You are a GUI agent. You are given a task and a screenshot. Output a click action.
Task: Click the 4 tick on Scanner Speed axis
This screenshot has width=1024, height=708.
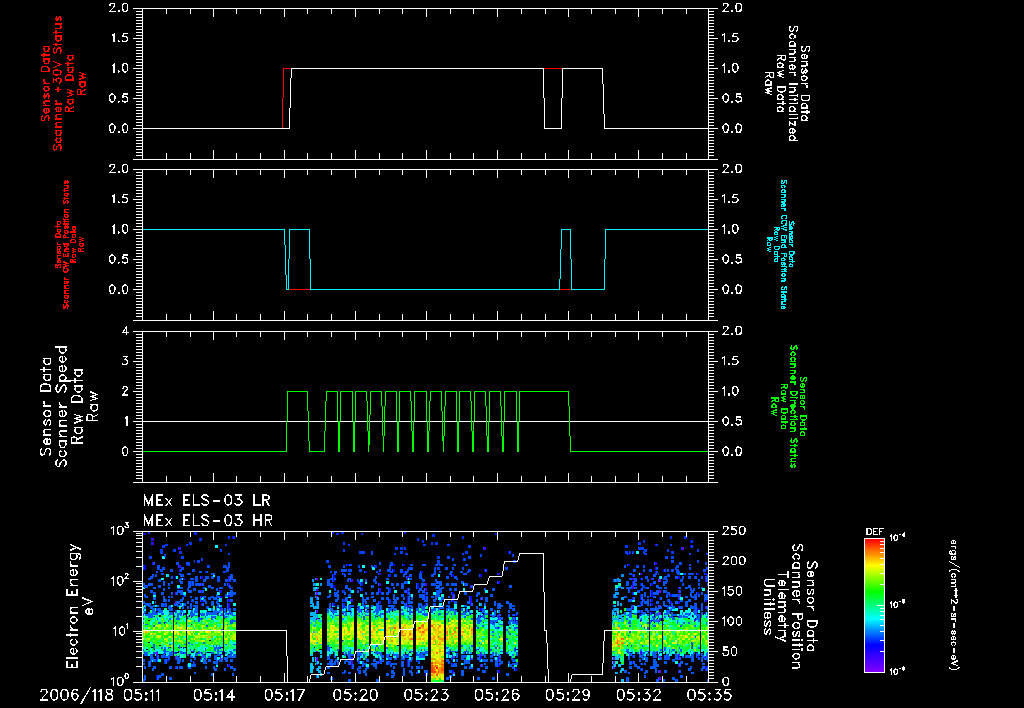click(x=125, y=331)
